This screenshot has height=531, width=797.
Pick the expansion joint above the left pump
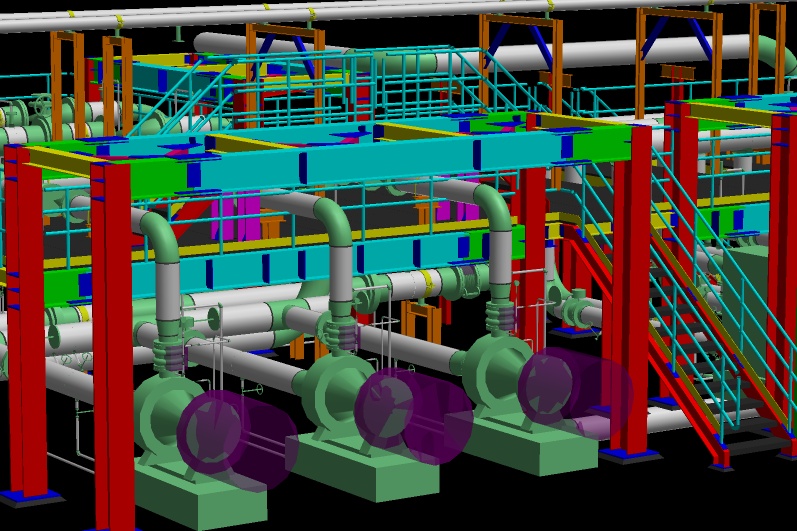pyautogui.click(x=171, y=353)
